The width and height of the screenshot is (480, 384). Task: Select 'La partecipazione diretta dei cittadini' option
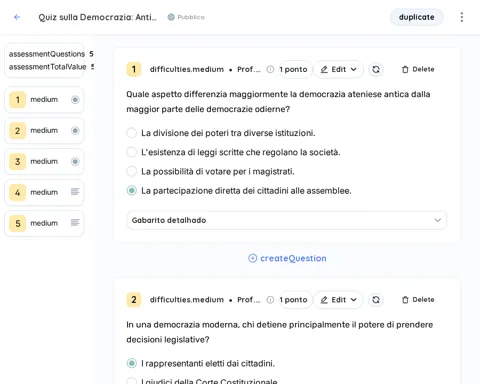coord(132,191)
